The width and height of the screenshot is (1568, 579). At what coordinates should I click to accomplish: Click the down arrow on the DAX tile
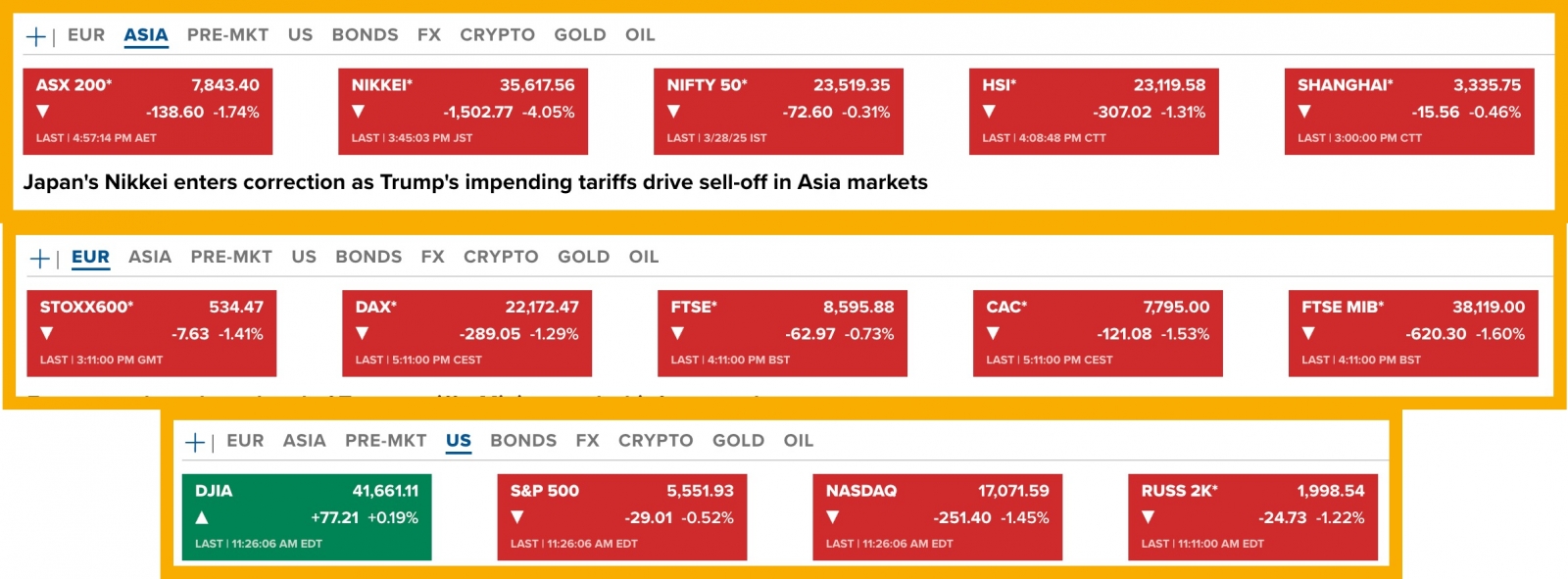[363, 333]
